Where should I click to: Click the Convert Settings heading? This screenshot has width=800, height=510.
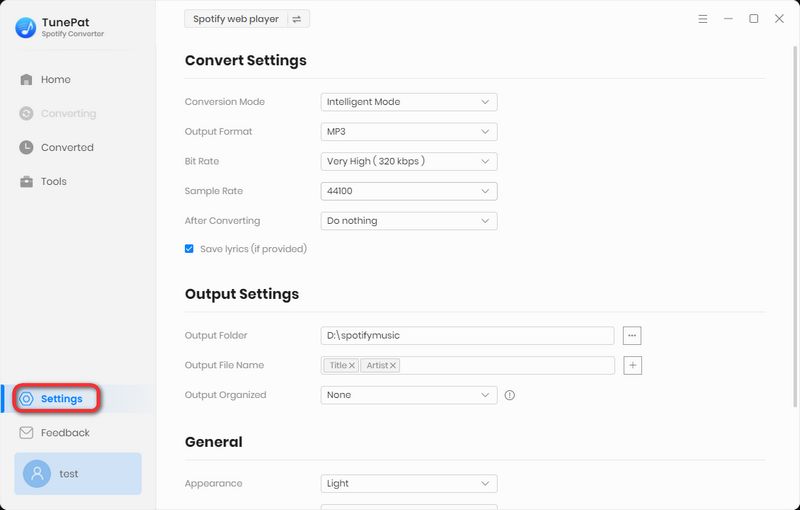tap(245, 60)
